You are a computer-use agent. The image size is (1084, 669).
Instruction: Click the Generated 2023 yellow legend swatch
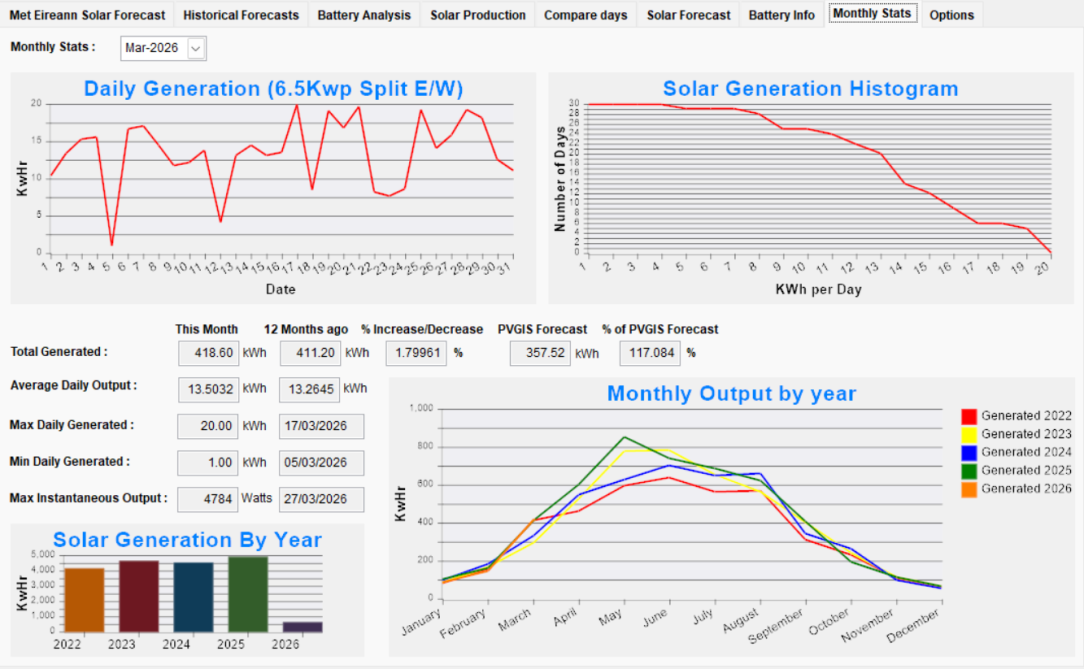(x=969, y=434)
